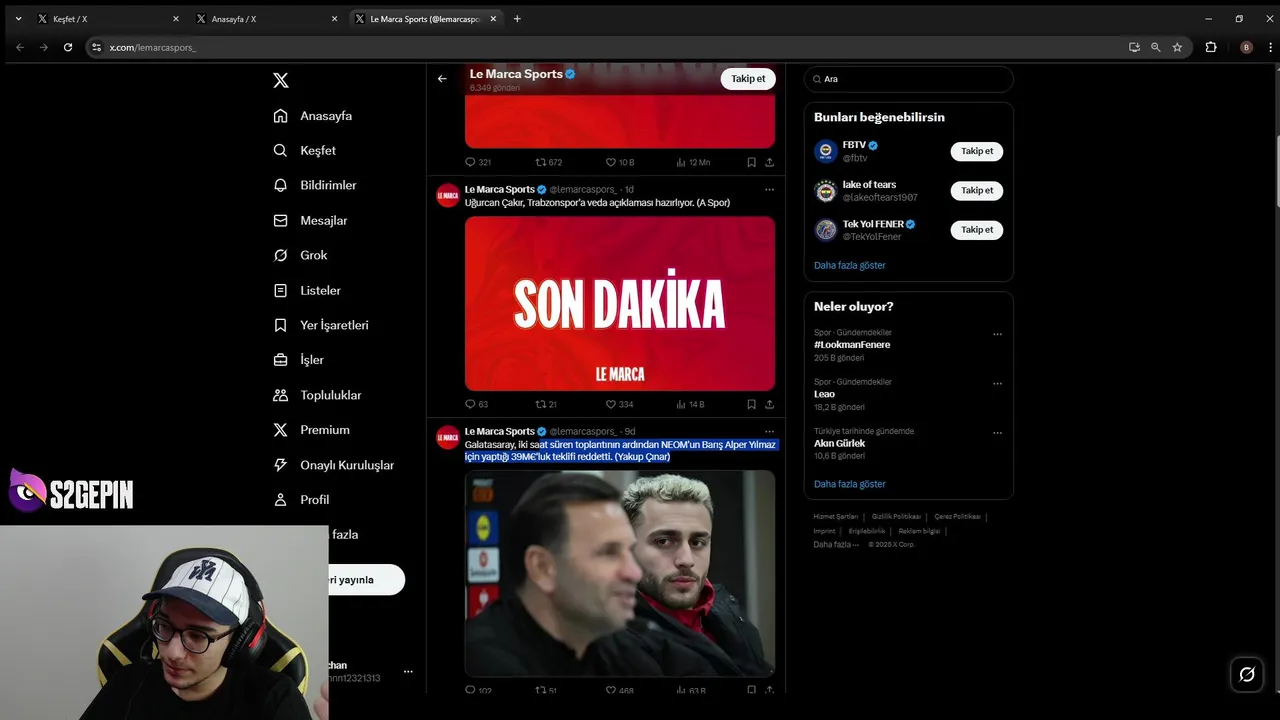
Task: Open the Akın Gürlek trending topic
Action: 839,443
